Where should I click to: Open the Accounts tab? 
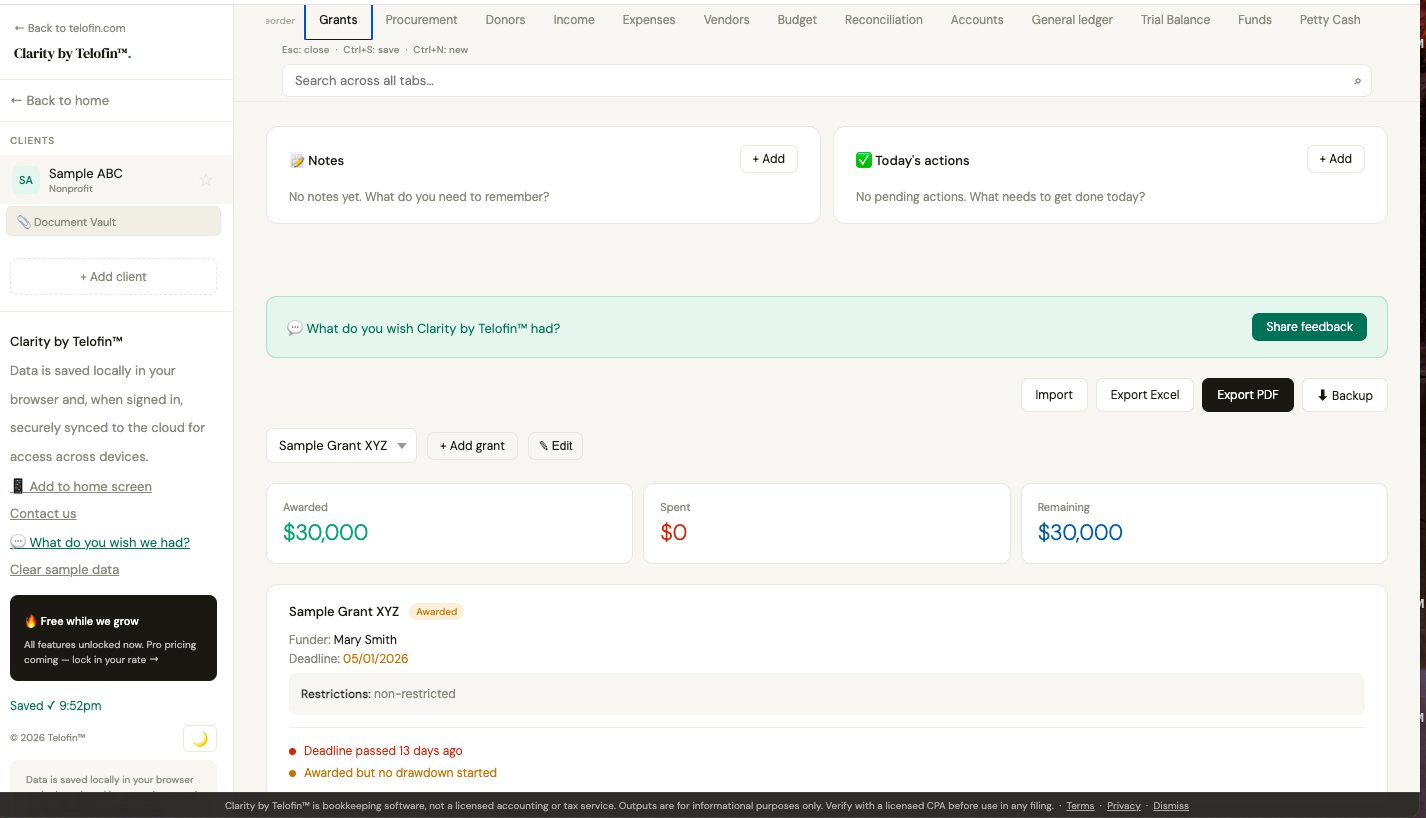pyautogui.click(x=977, y=20)
